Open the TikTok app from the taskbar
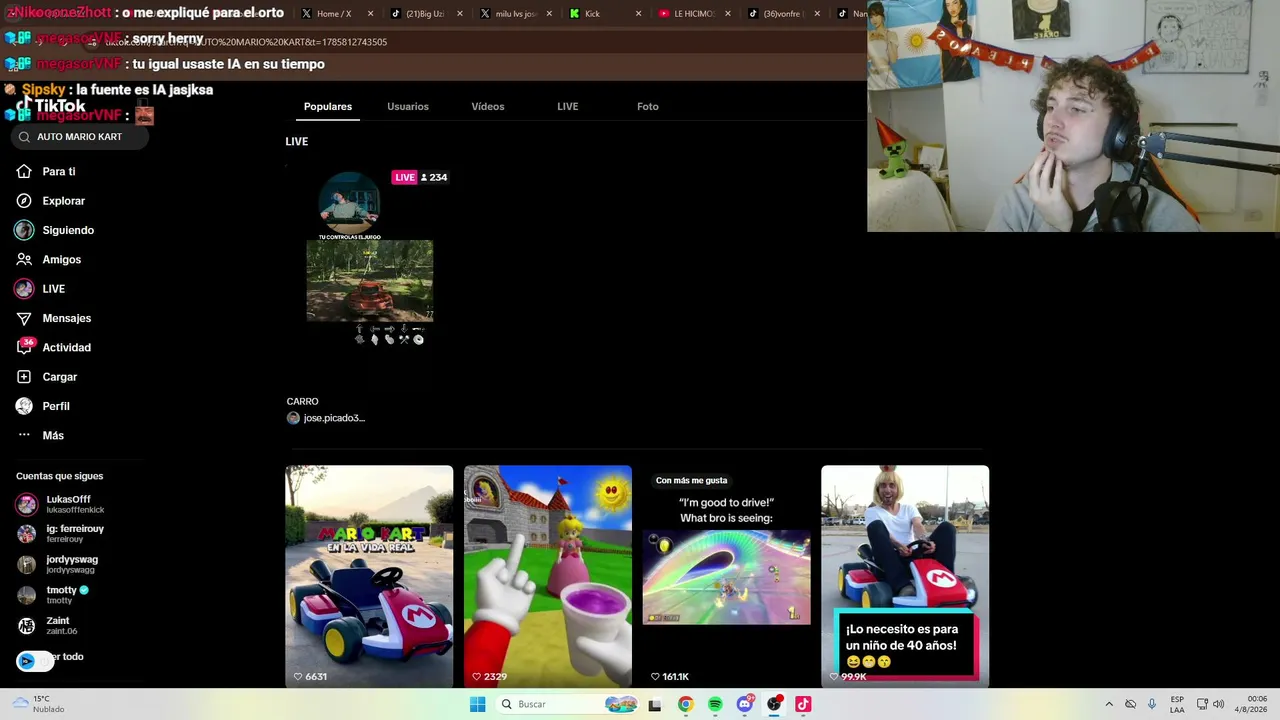Viewport: 1280px width, 720px height. pos(803,704)
